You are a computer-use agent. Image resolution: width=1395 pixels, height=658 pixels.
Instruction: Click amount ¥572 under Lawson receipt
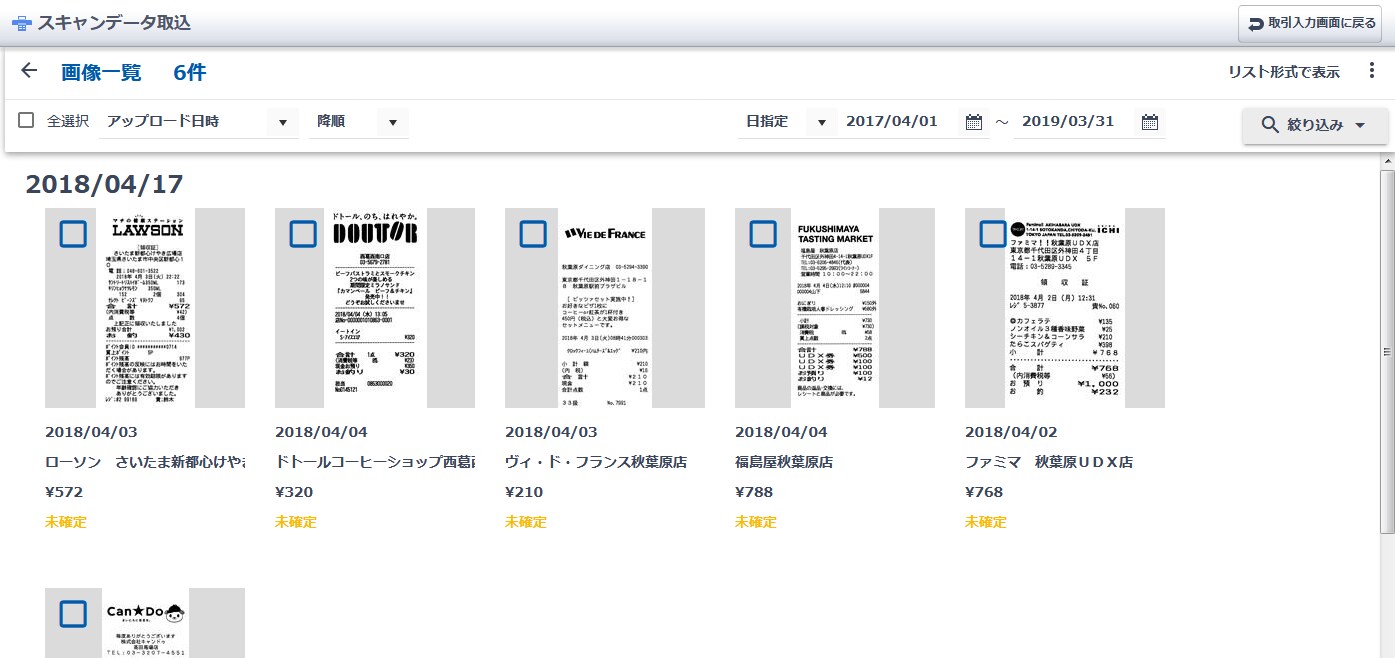coord(64,492)
